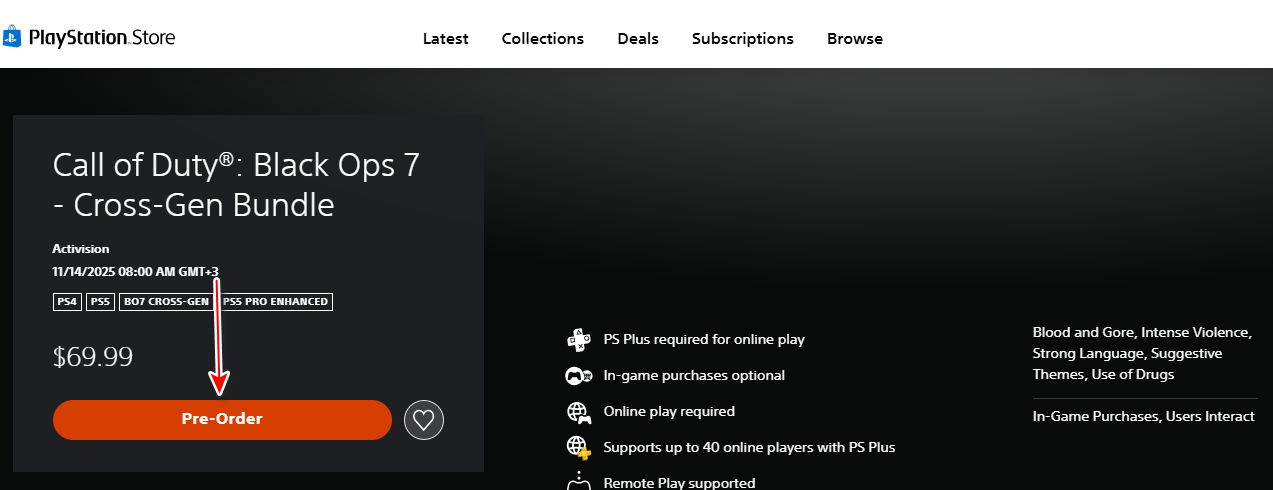Click the Activision publisher name
This screenshot has height=490, width=1273.
click(x=81, y=249)
